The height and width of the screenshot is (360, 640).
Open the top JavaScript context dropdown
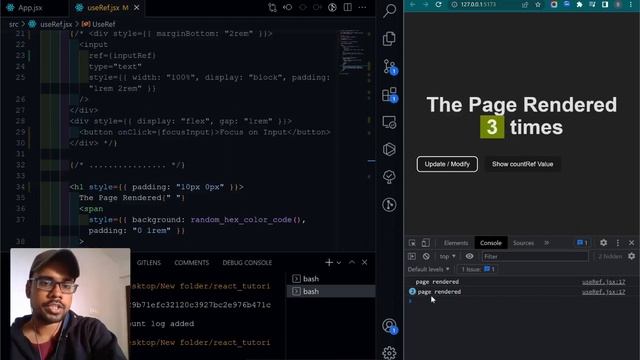click(x=447, y=256)
